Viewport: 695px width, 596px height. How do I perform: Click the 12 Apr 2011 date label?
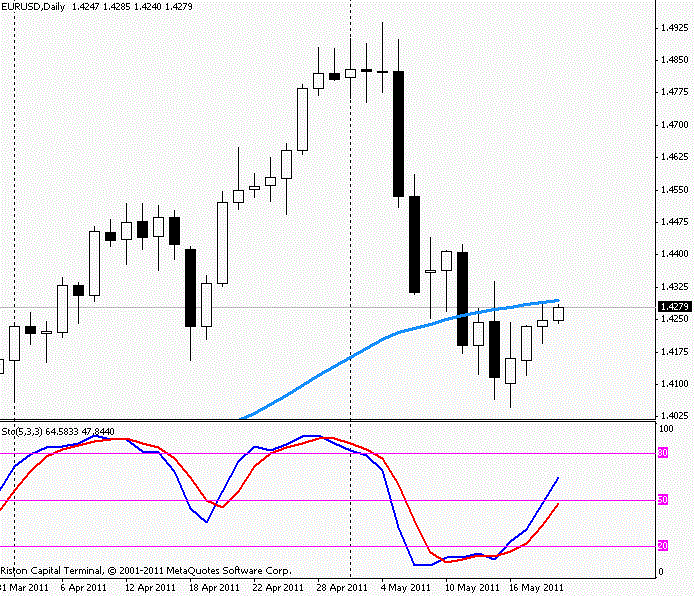click(x=150, y=588)
